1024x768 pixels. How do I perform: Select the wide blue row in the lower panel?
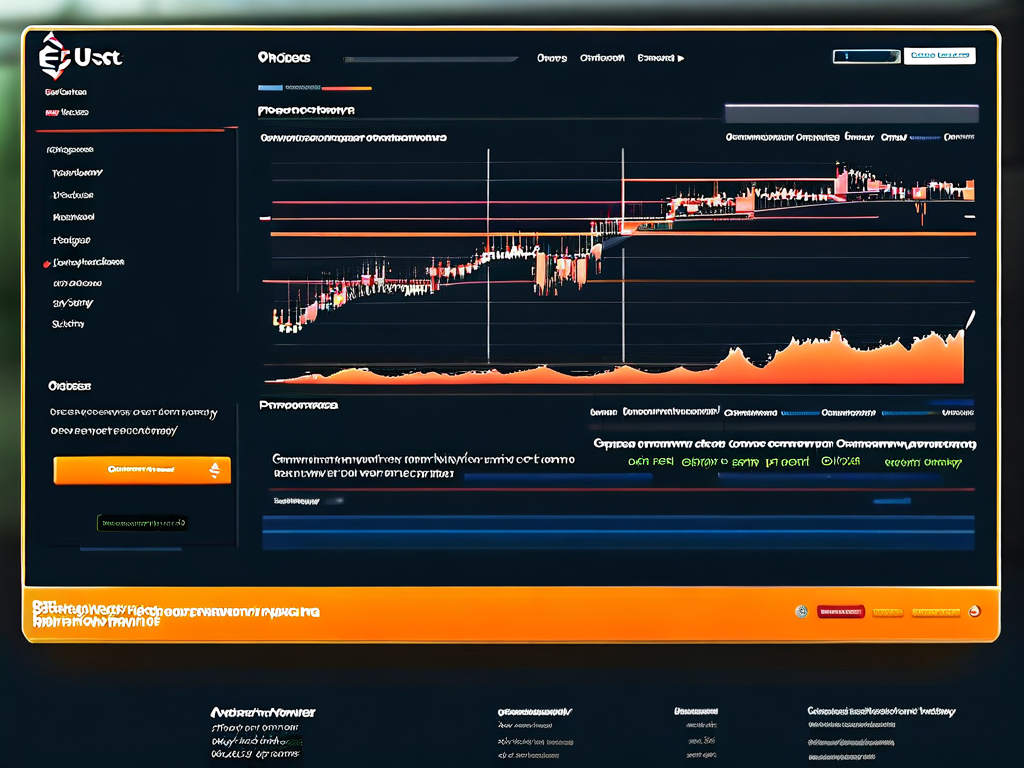pos(617,532)
